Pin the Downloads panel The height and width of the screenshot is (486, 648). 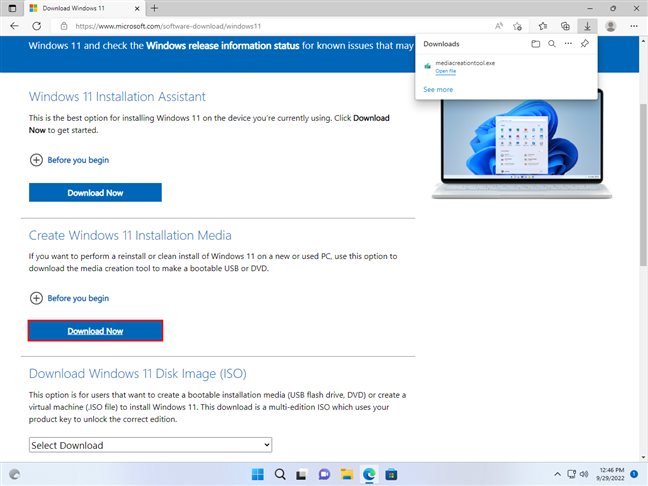585,43
